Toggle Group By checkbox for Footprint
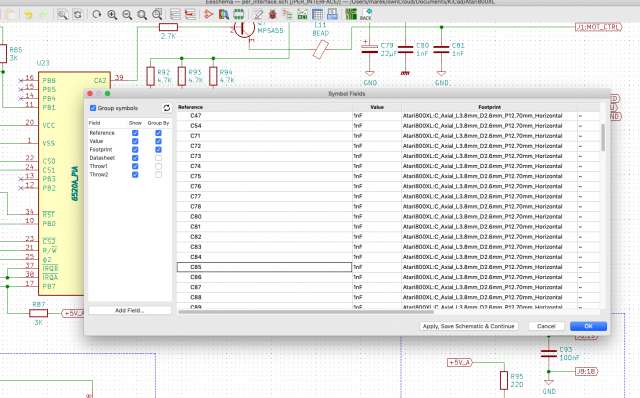 [158, 150]
